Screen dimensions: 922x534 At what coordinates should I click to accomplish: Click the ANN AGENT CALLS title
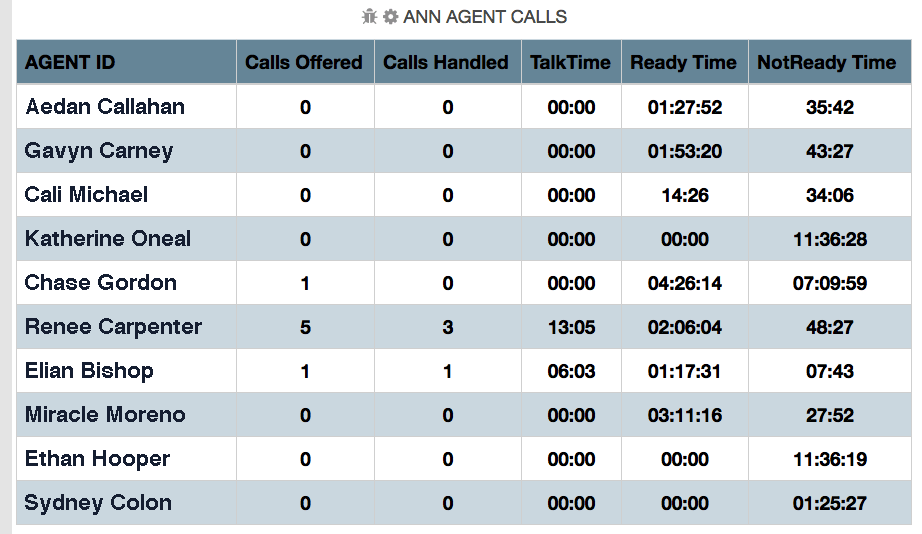point(485,17)
